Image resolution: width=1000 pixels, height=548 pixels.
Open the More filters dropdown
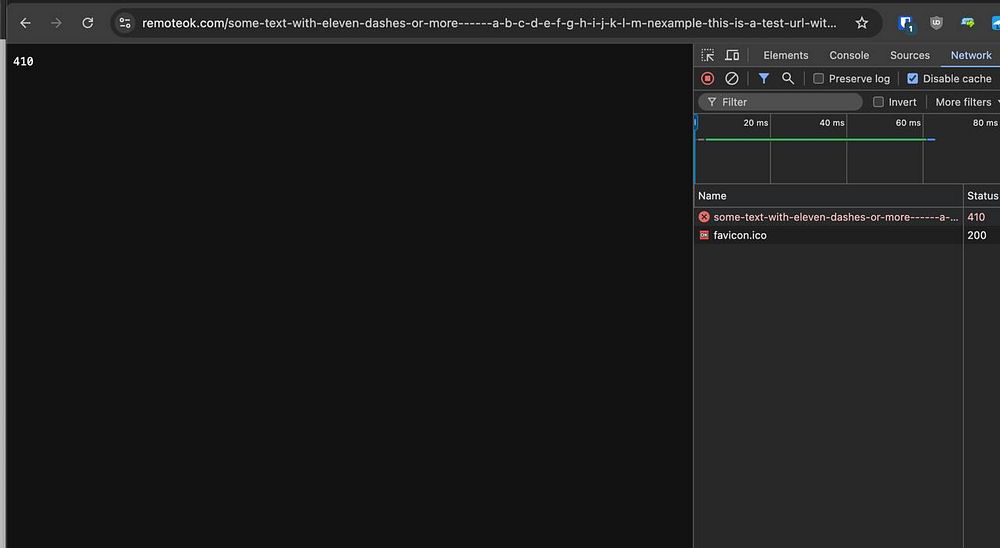pos(966,102)
